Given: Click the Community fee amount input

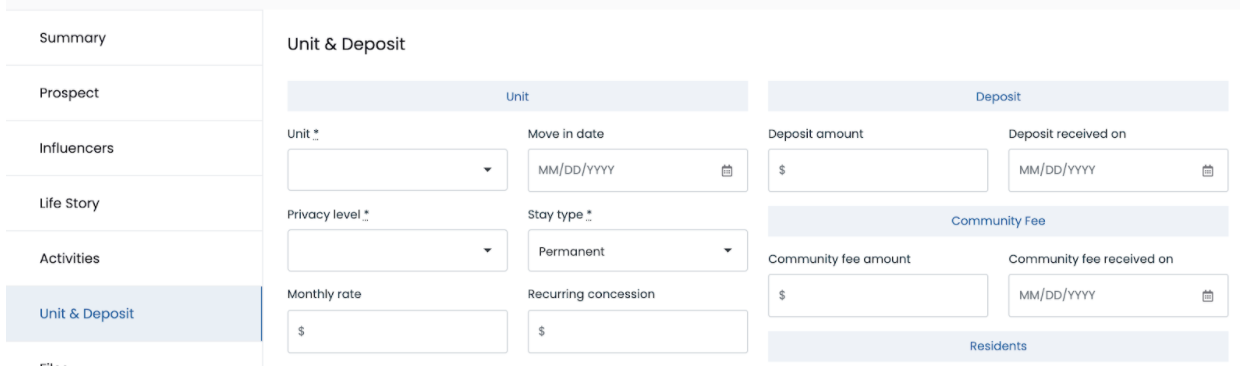Looking at the screenshot, I should click(878, 295).
